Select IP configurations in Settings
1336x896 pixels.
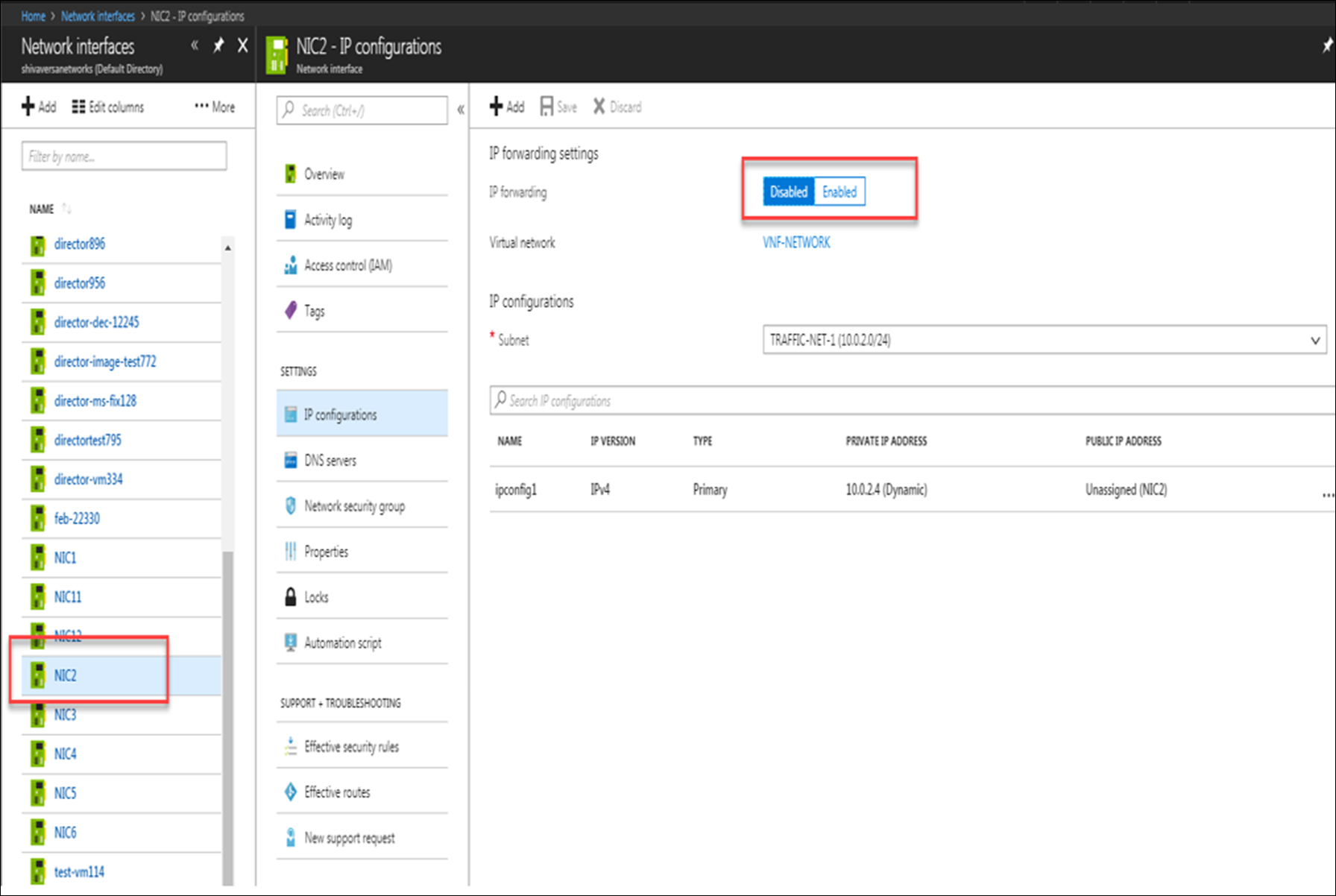[362, 414]
